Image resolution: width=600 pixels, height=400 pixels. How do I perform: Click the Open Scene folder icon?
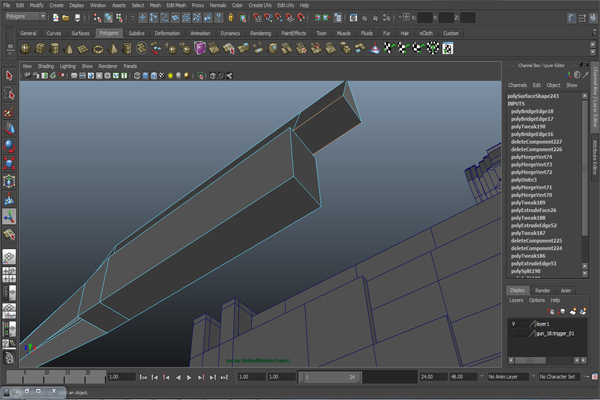66,18
